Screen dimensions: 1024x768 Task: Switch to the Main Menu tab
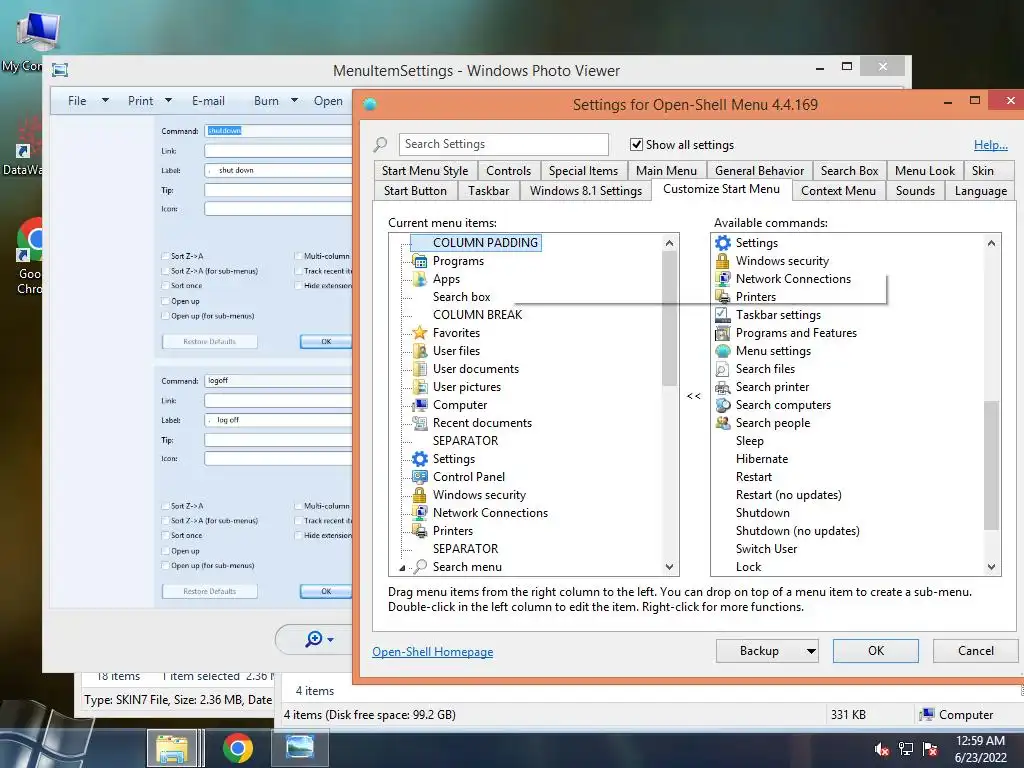pyautogui.click(x=667, y=171)
